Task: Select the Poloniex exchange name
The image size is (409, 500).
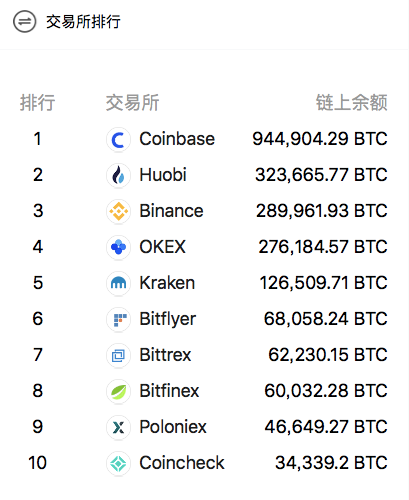Action: pos(173,427)
